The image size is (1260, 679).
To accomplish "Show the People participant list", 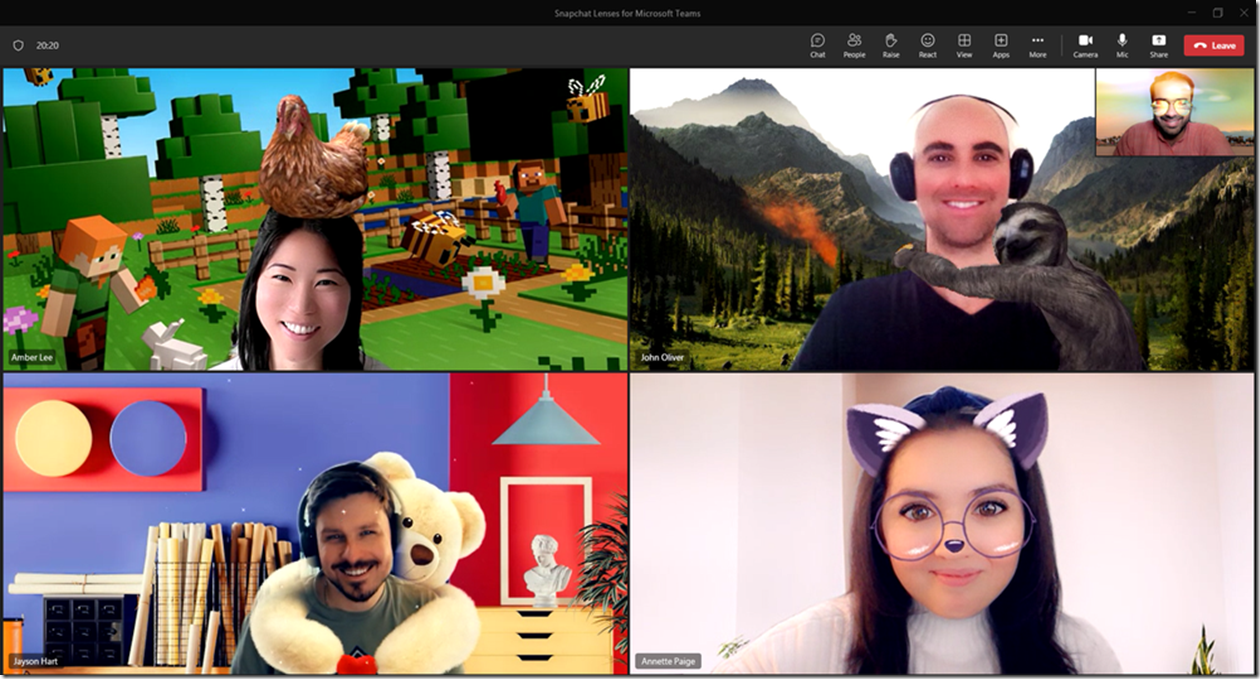I will coord(853,45).
